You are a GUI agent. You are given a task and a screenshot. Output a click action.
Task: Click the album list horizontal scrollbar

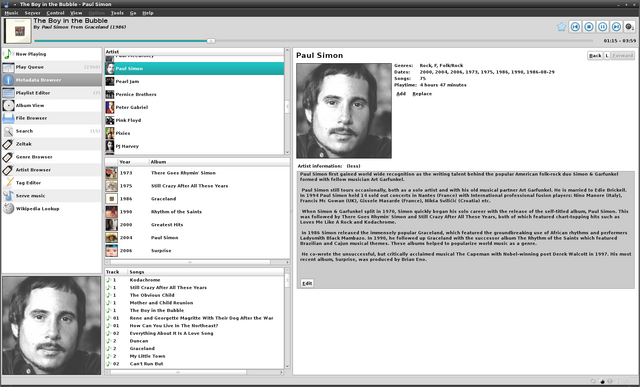pos(190,262)
